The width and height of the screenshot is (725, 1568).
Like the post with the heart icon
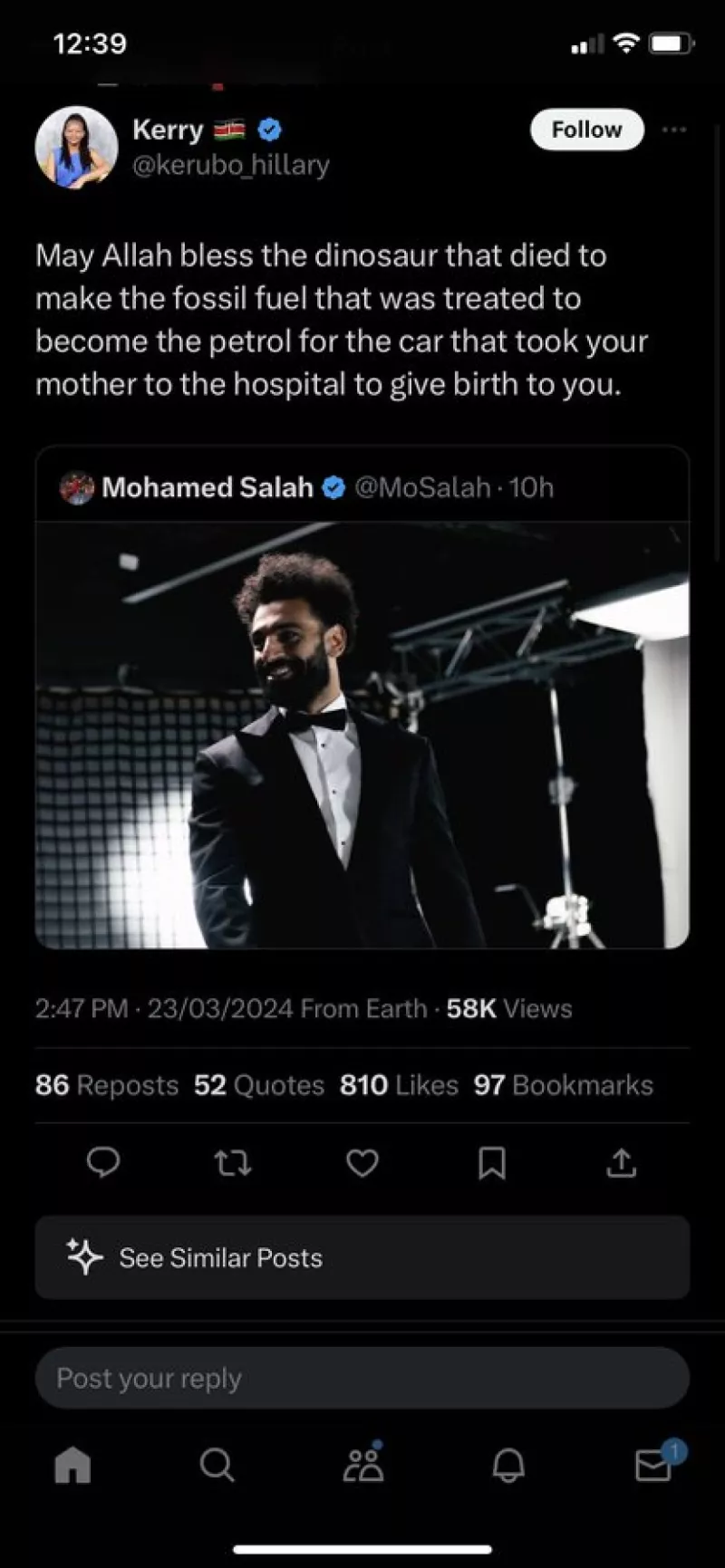click(362, 1162)
